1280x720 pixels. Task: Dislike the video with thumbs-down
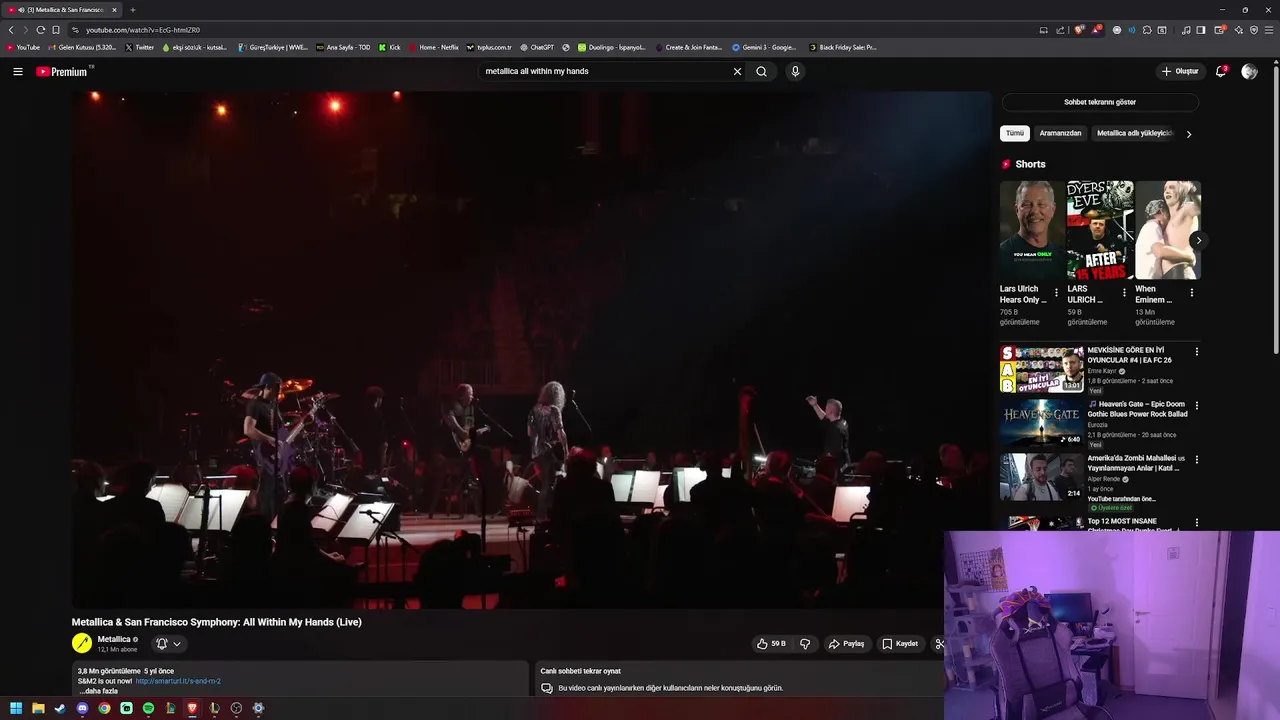[805, 644]
